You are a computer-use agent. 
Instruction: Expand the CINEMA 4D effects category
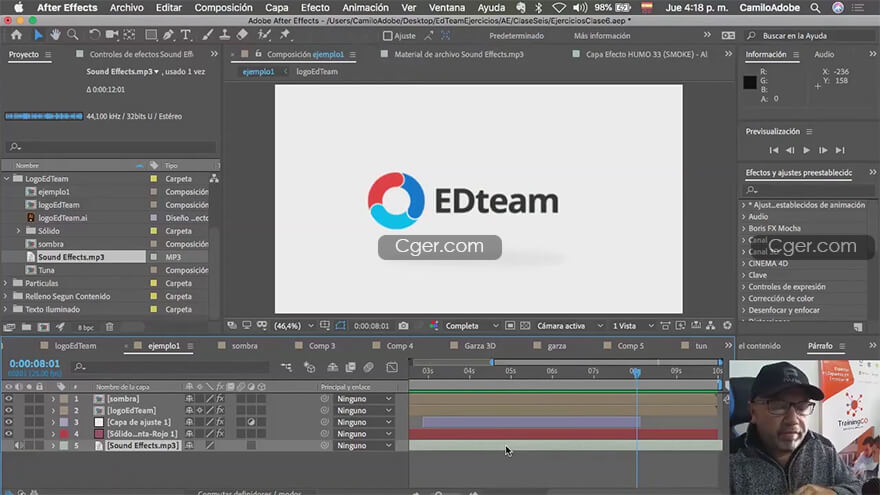click(744, 263)
